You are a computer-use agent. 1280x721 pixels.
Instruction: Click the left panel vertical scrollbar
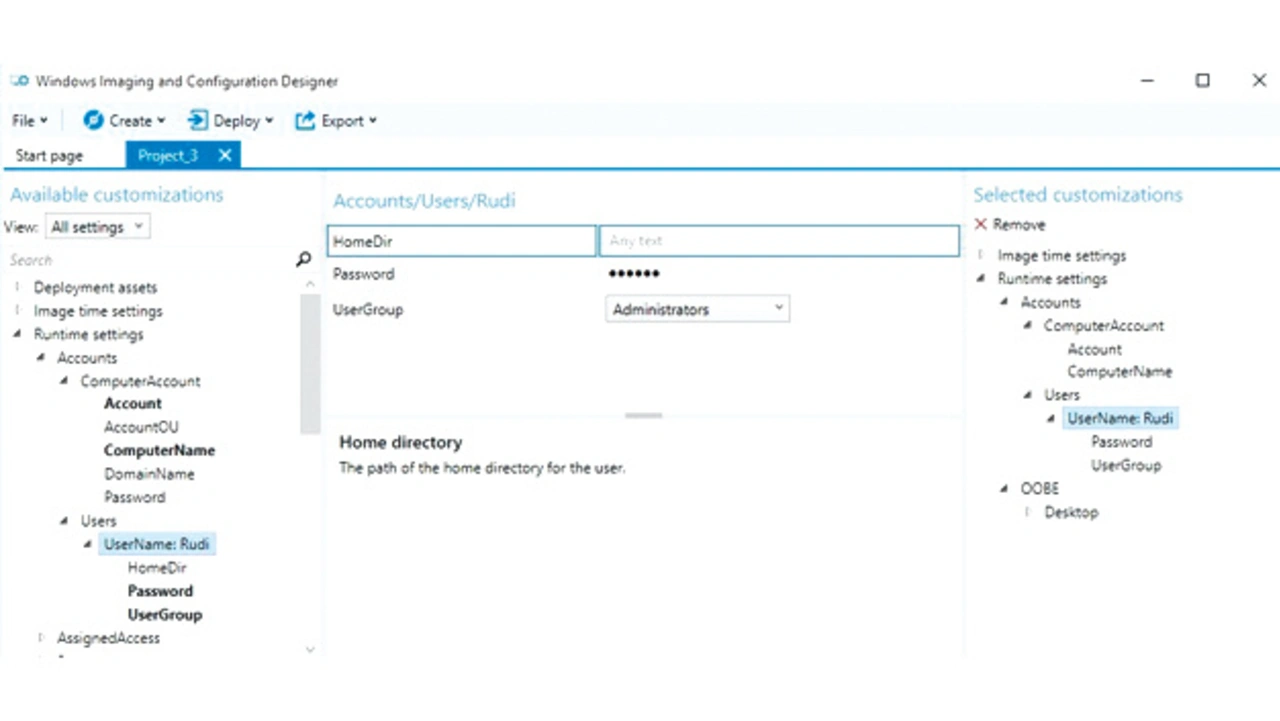coord(310,360)
